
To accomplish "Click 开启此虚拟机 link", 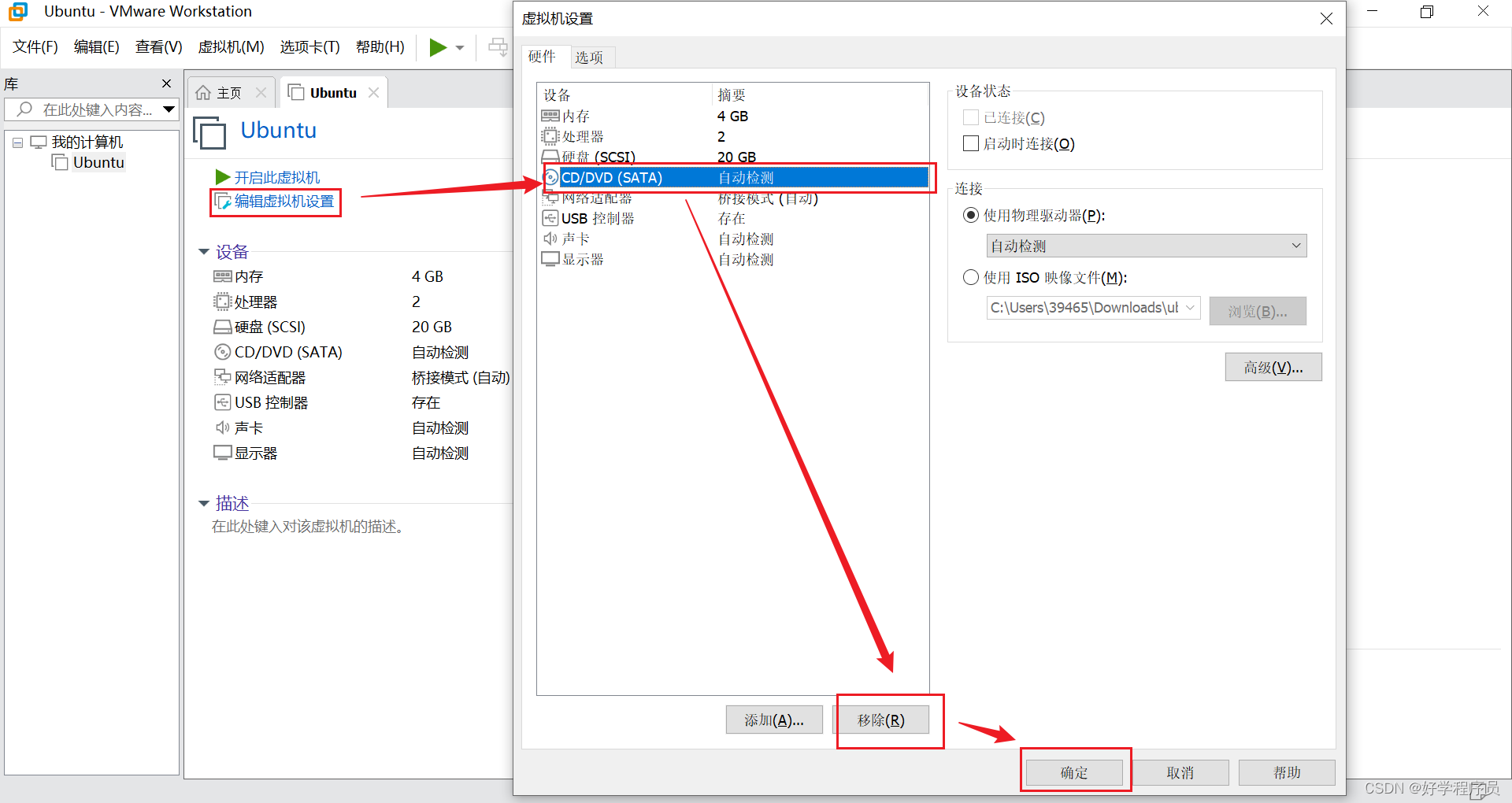I will coord(277,177).
